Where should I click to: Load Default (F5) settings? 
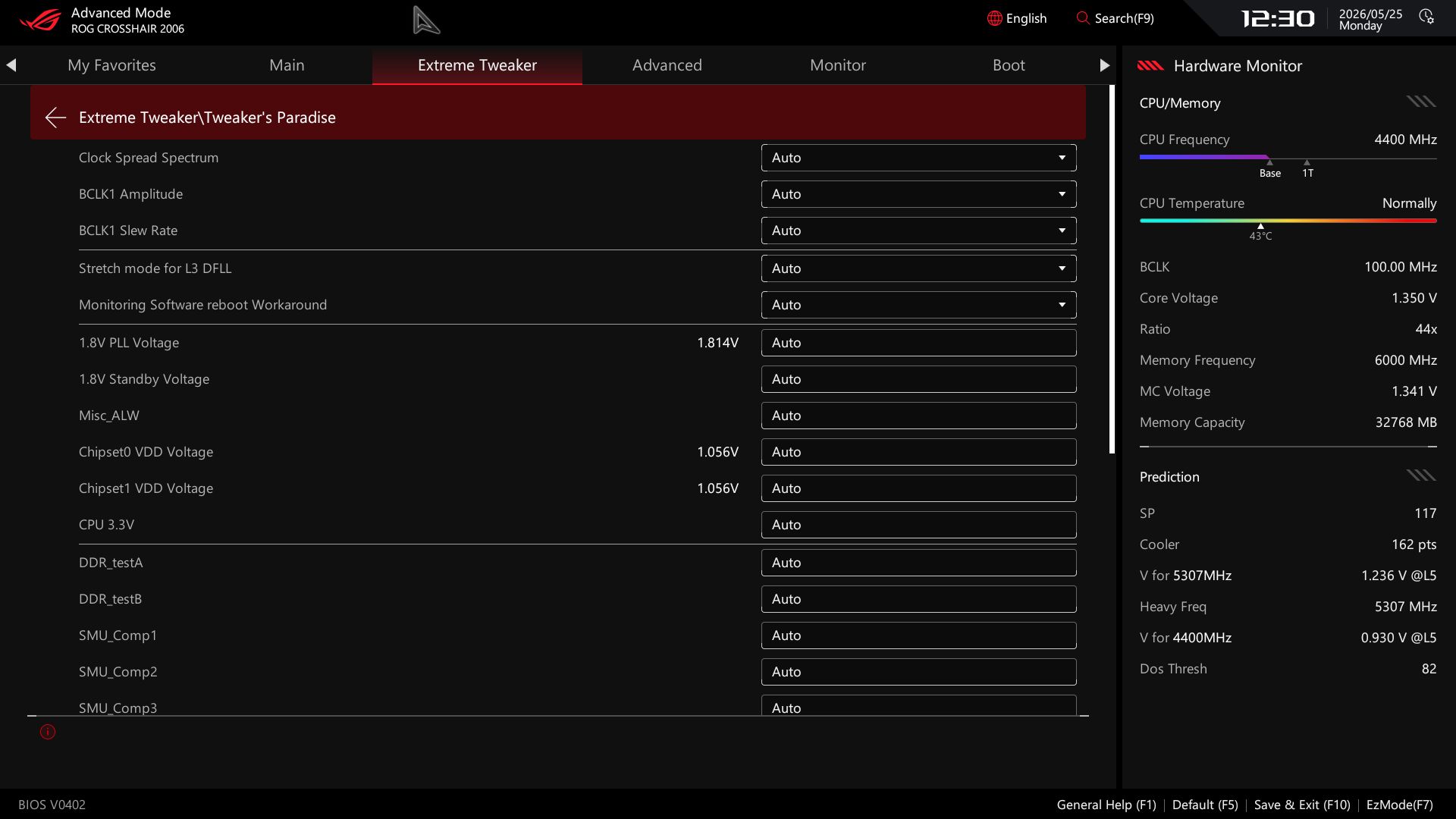tap(1205, 805)
